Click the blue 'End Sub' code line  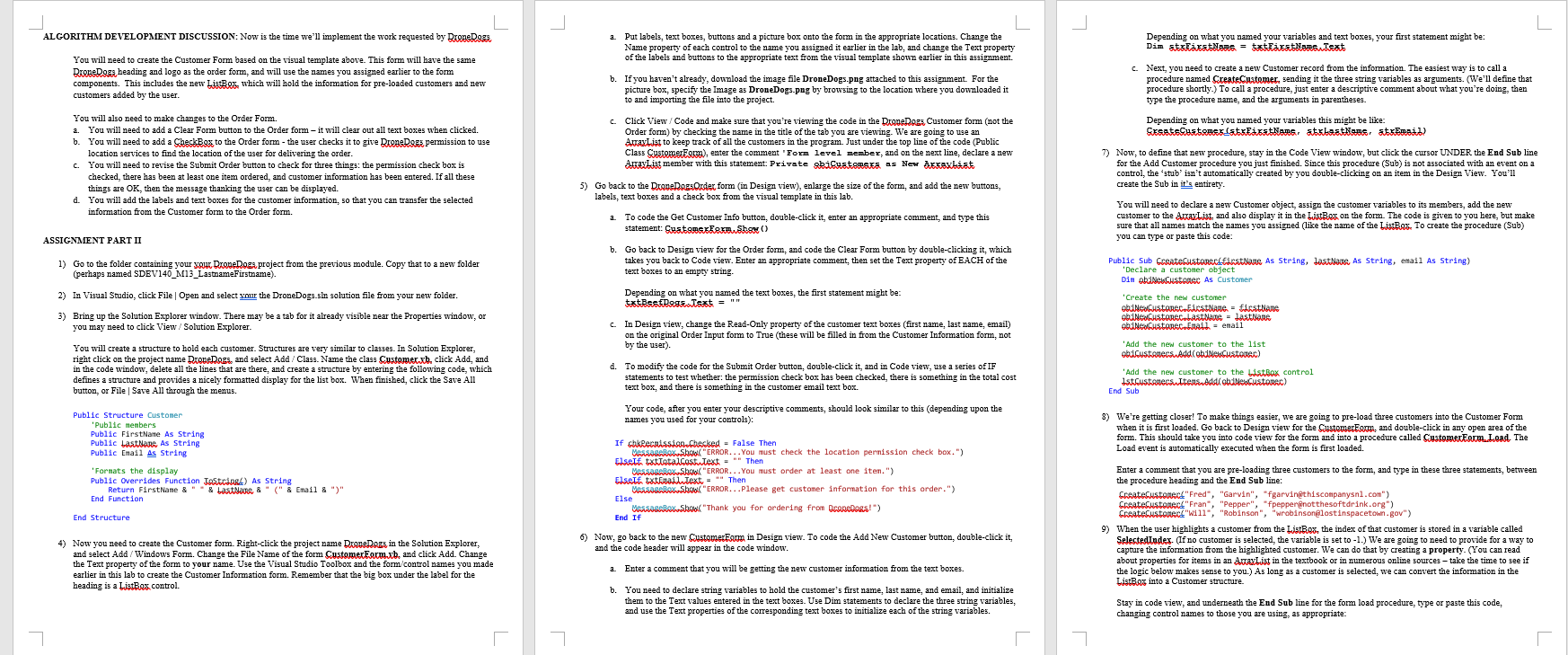pos(1123,391)
